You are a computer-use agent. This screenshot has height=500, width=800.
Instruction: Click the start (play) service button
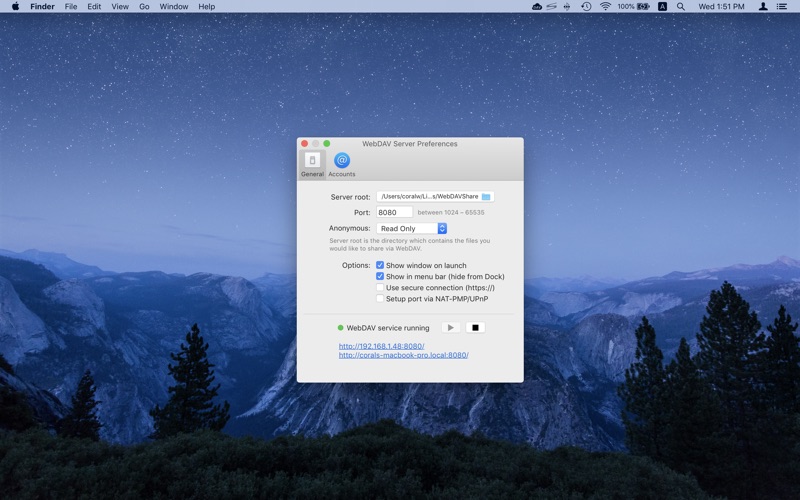(451, 328)
